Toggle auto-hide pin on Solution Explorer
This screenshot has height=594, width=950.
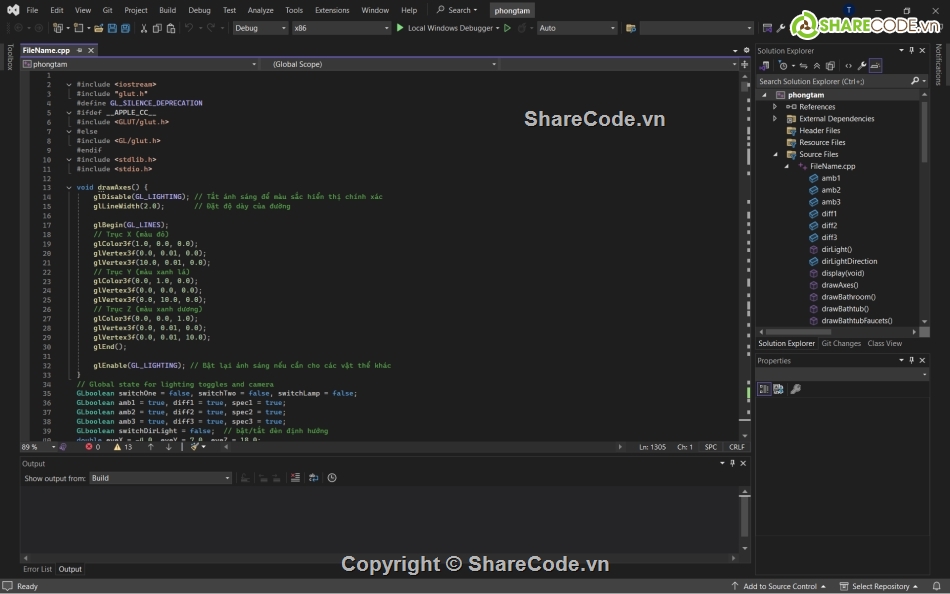[x=911, y=50]
